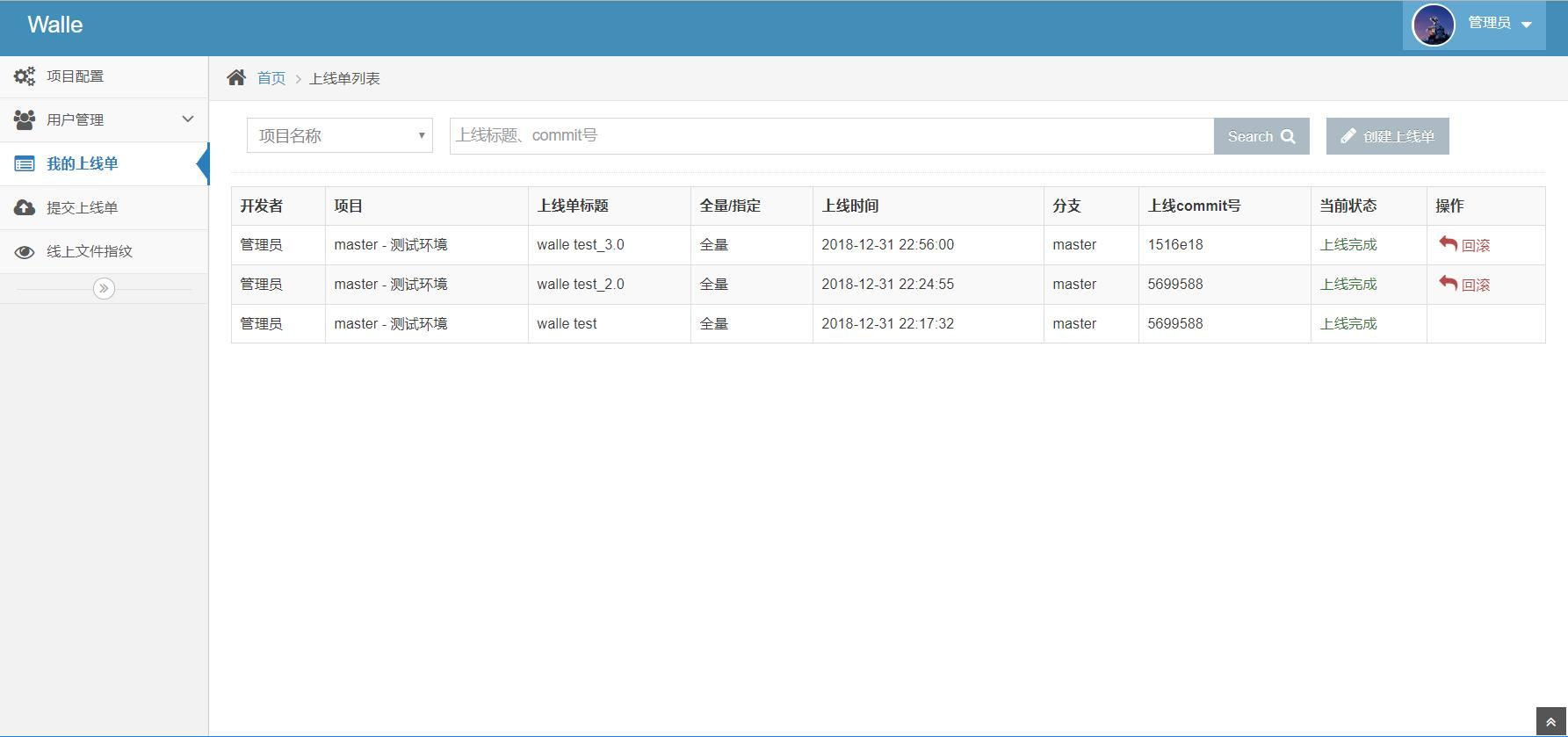This screenshot has width=1568, height=737.
Task: Expand the 用户管理 submenu chevron
Action: pos(187,119)
